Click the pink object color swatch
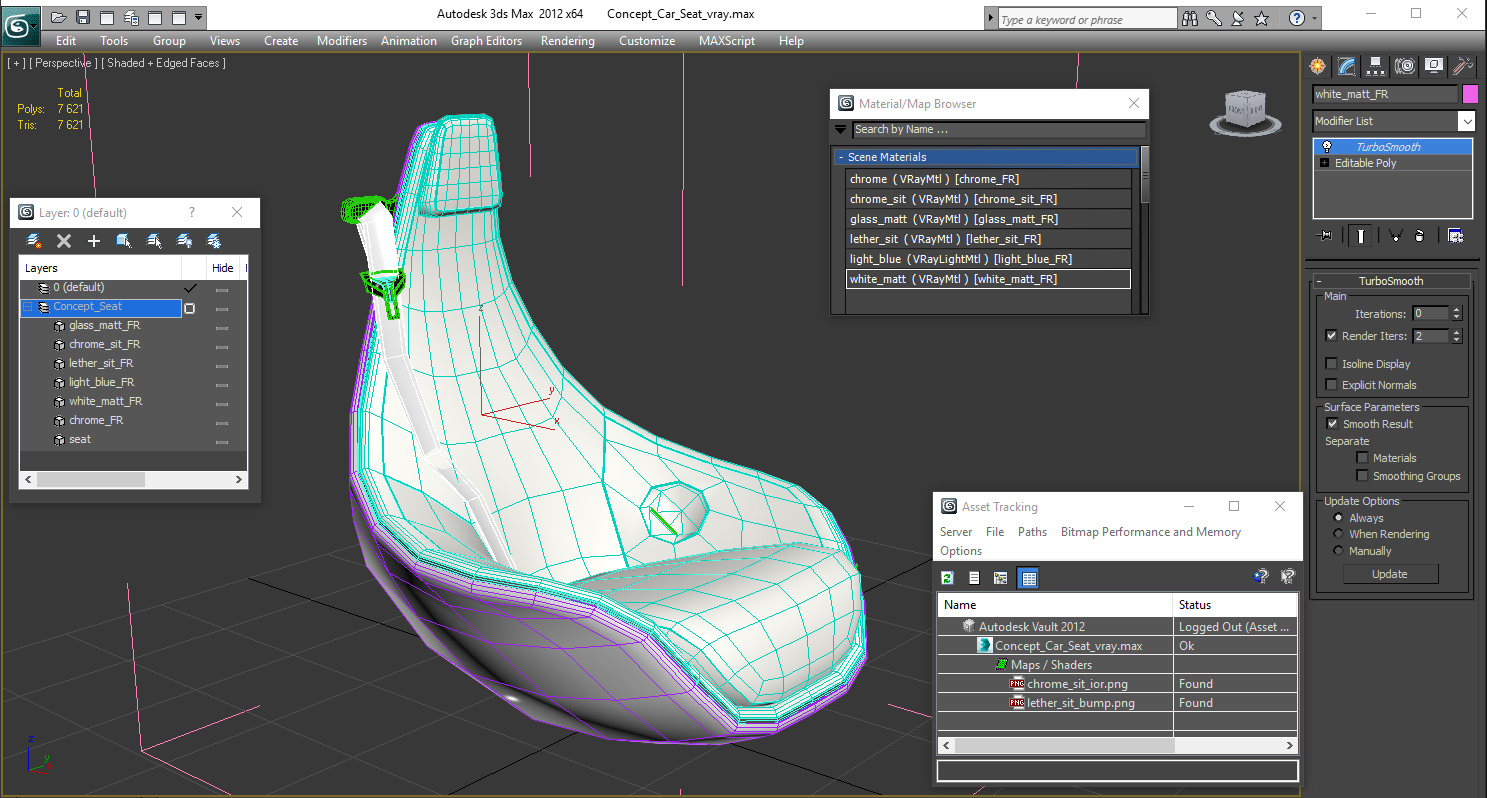The height and width of the screenshot is (798, 1487). pyautogui.click(x=1470, y=94)
